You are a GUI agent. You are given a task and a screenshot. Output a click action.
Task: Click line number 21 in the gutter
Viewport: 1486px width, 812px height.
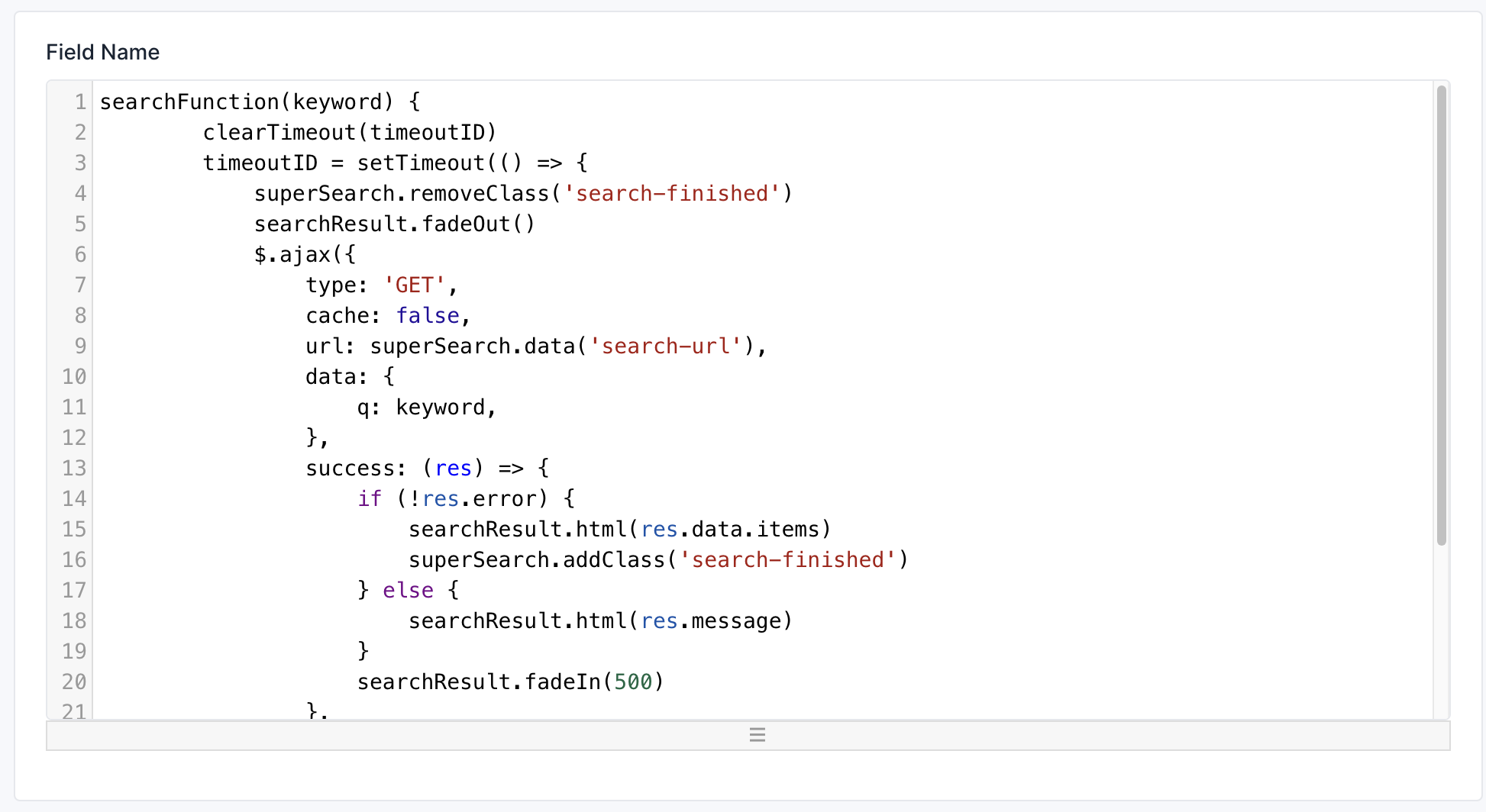coord(73,711)
